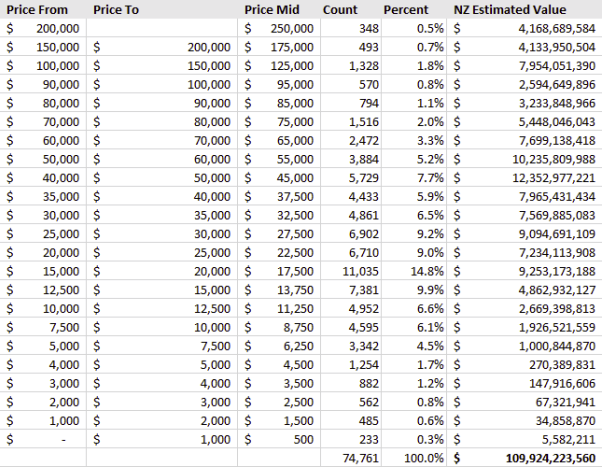Click the estimated value 5,582,211 cell
602x467 pixels.
(524, 439)
